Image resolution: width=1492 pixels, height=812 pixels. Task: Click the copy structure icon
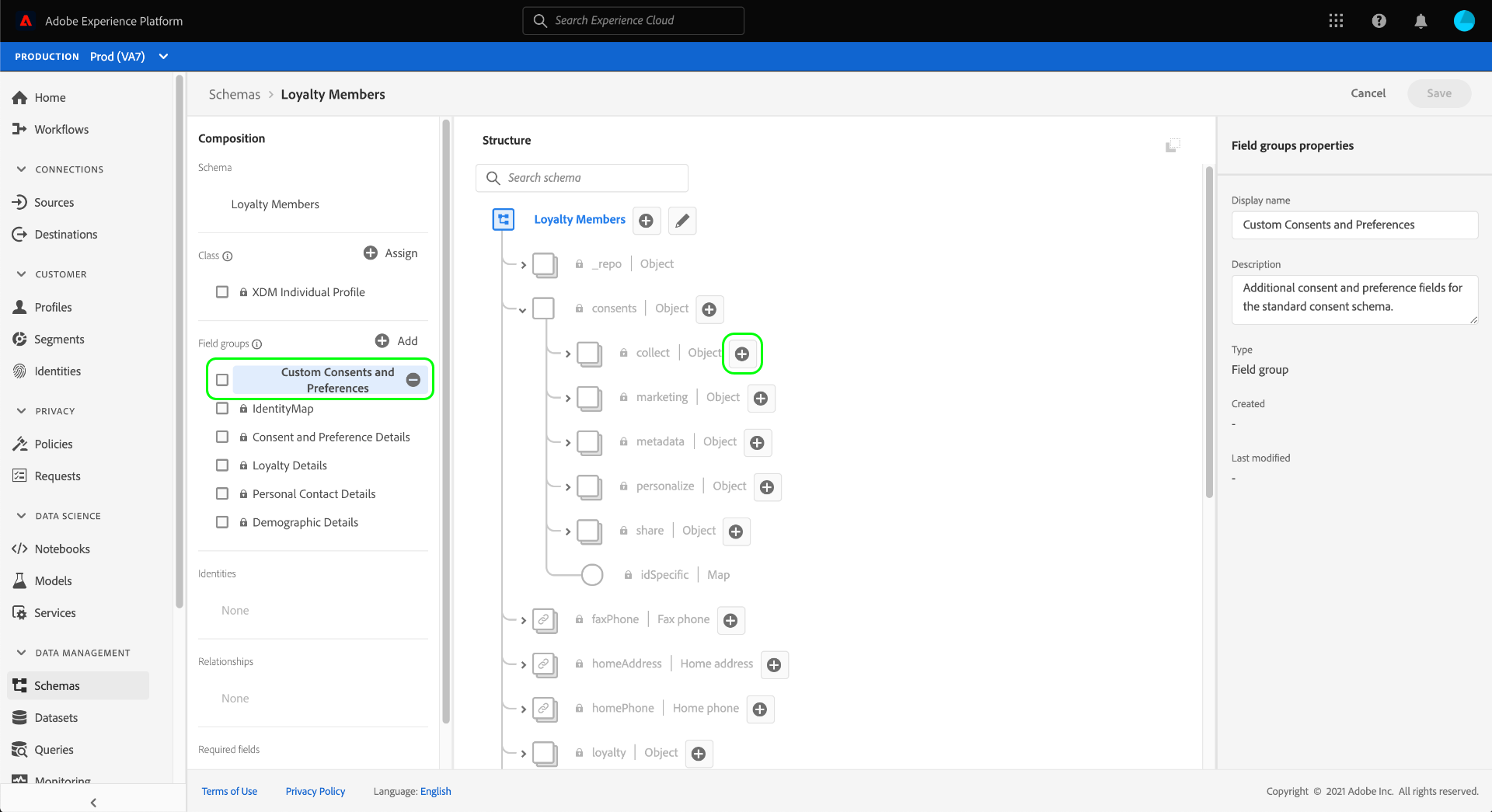(x=1173, y=145)
